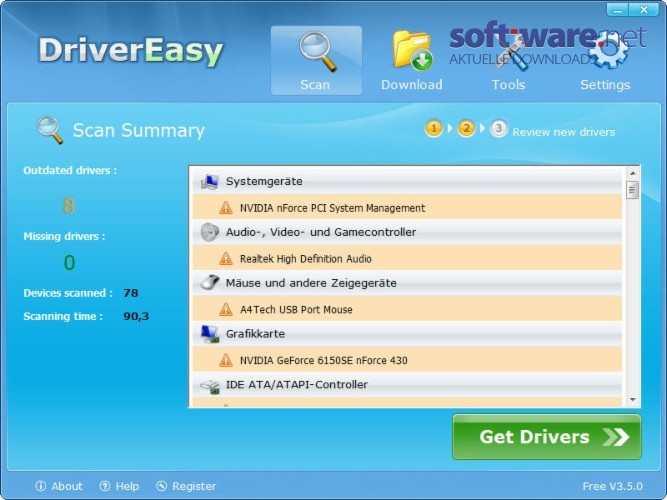This screenshot has height=500, width=667.
Task: Select Realtek High Definition Audio entry
Action: (407, 258)
